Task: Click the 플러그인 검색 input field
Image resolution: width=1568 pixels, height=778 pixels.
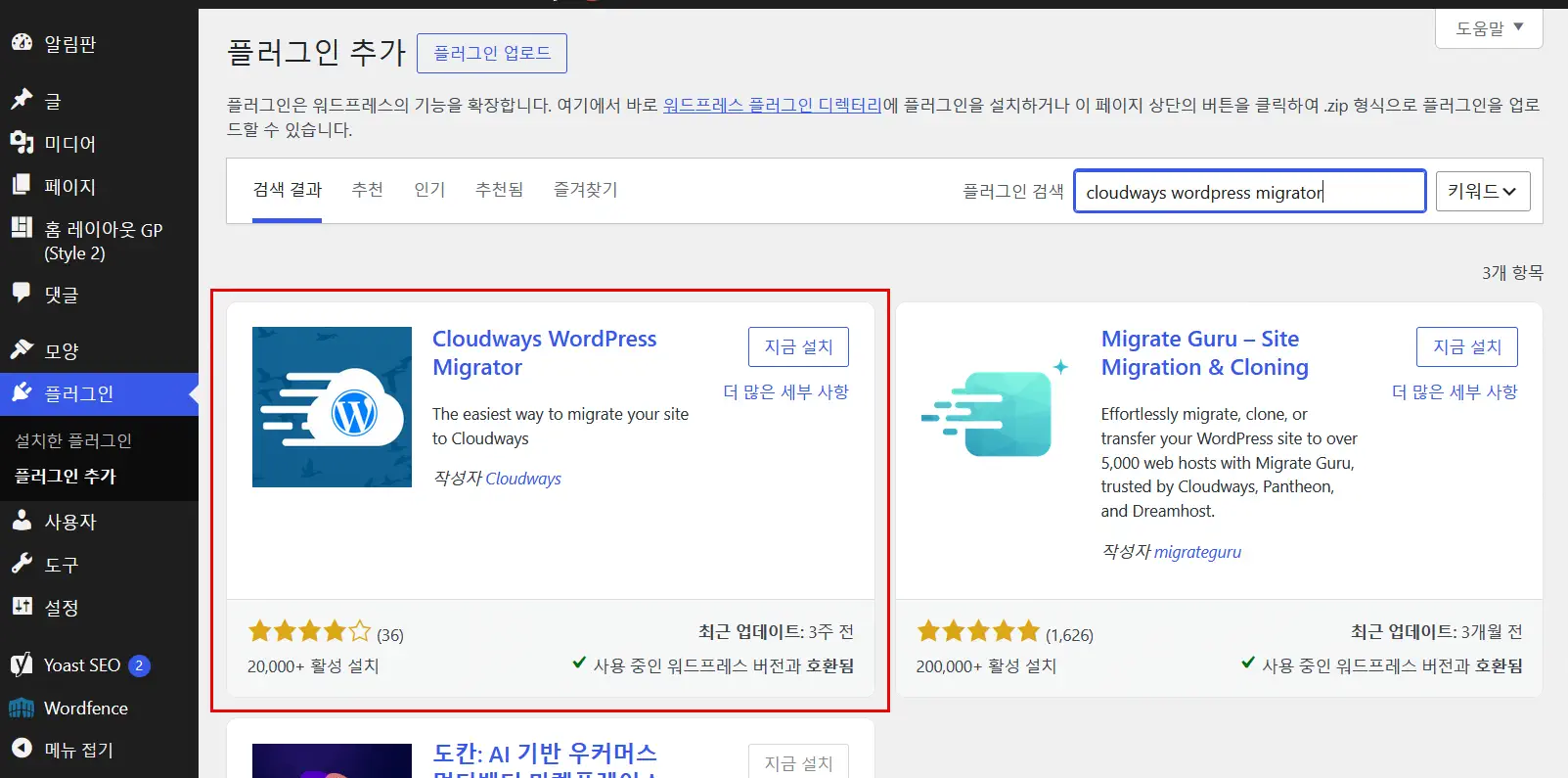Action: coord(1250,192)
